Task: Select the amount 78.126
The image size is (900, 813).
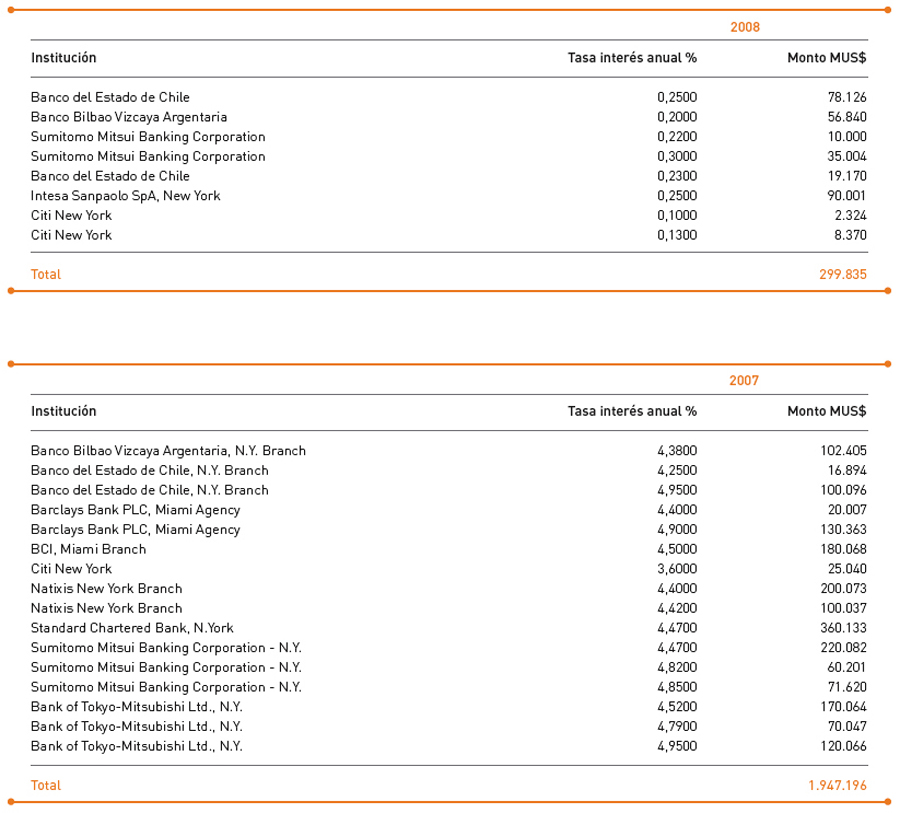Action: point(847,97)
